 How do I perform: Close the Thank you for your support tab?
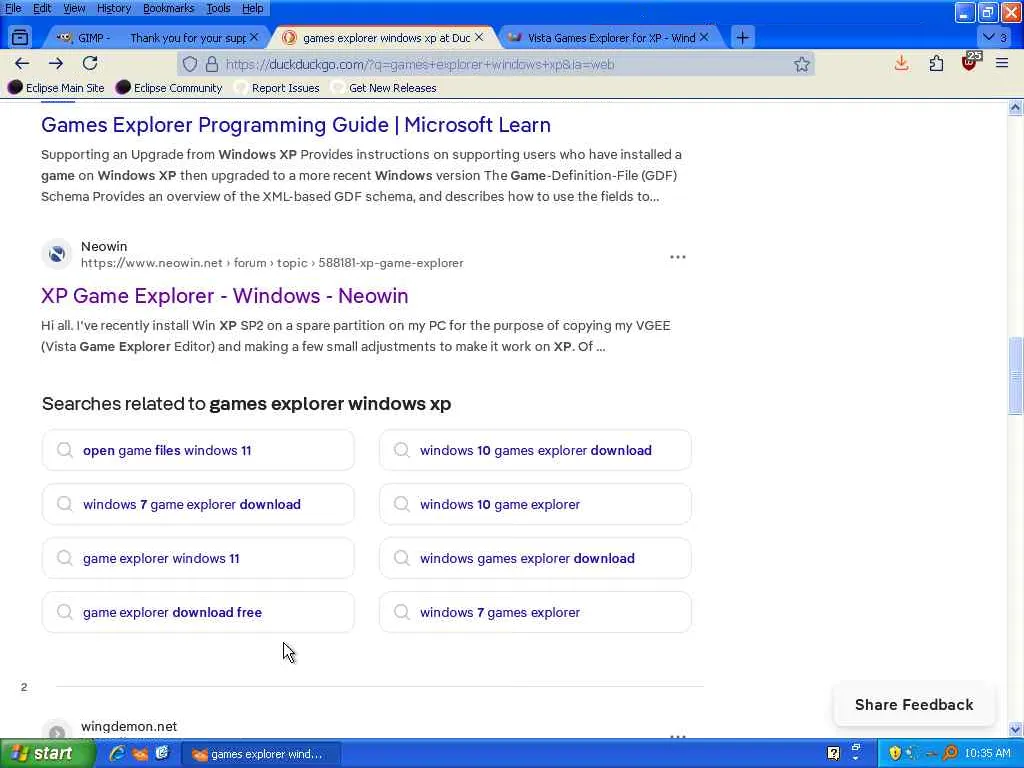point(254,37)
